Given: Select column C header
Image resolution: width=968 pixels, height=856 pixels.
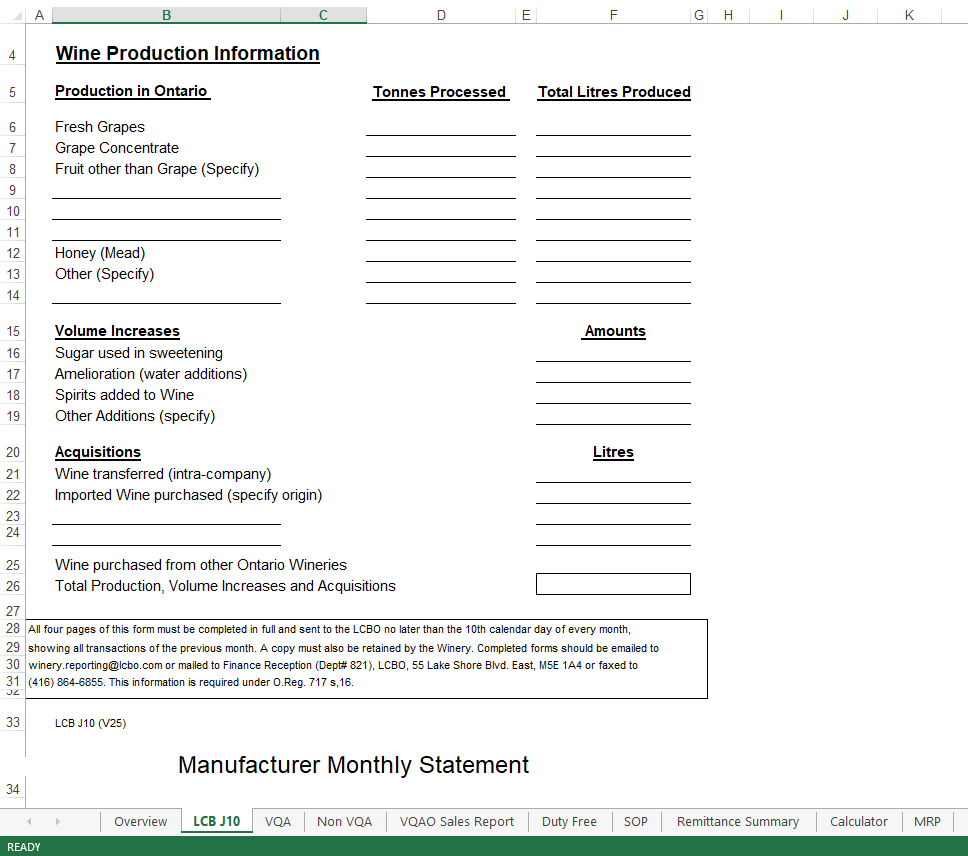Looking at the screenshot, I should (x=323, y=15).
